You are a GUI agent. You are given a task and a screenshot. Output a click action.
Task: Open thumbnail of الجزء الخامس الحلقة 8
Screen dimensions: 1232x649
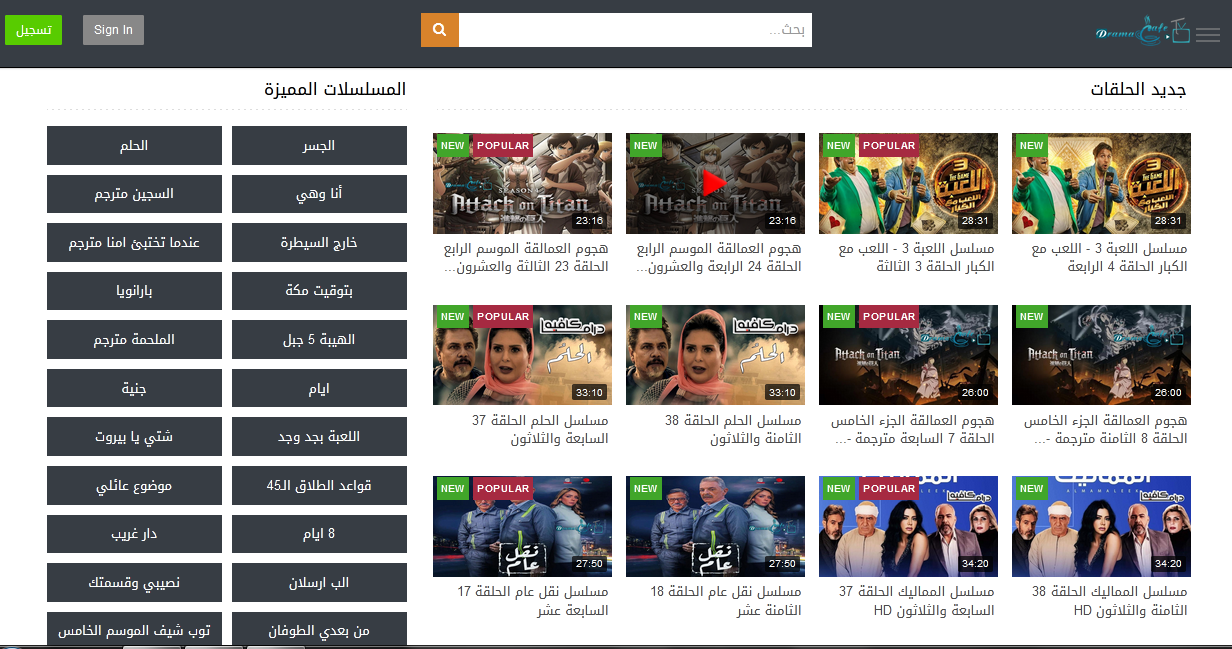point(1101,355)
